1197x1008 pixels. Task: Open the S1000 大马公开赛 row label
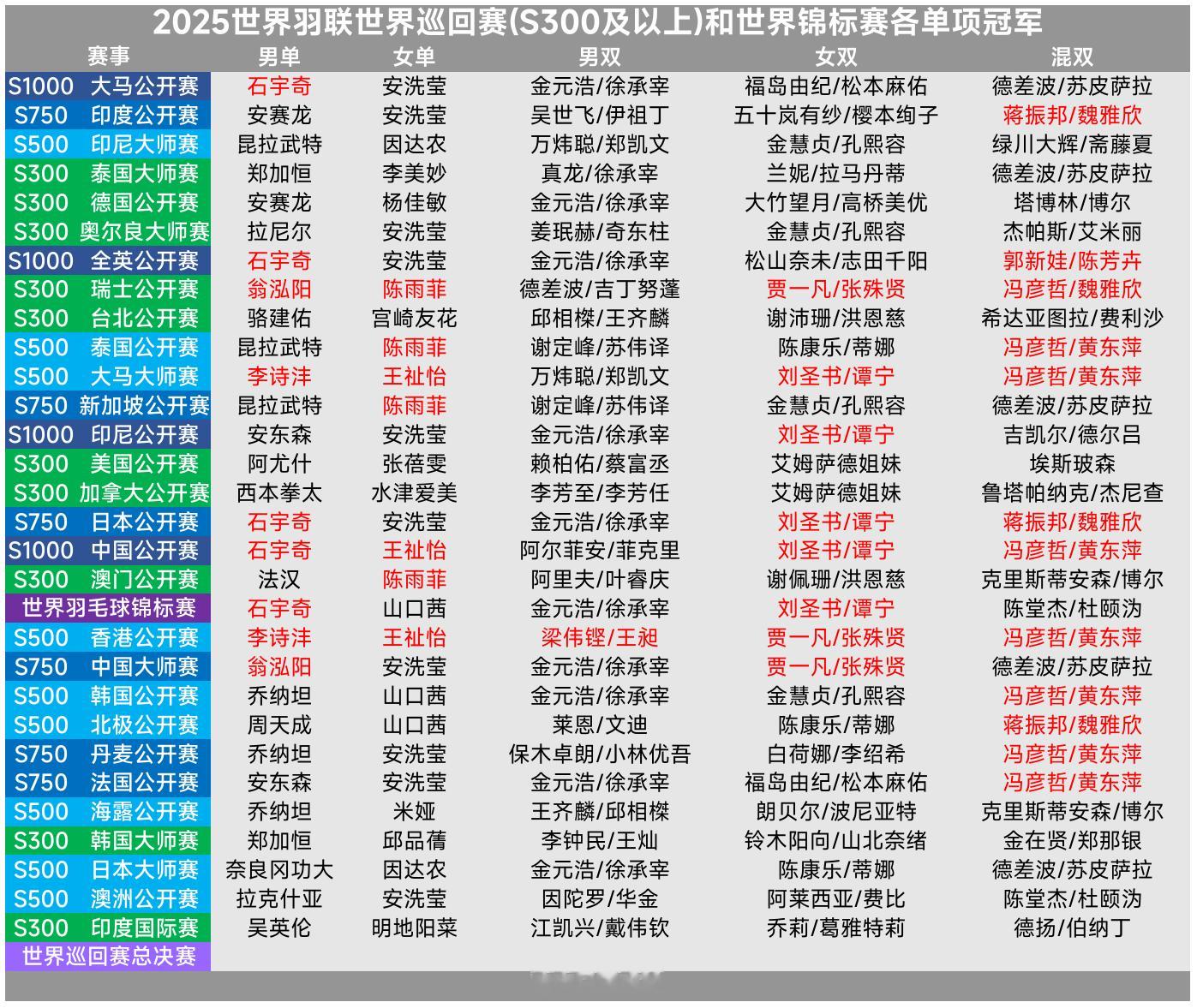107,86
